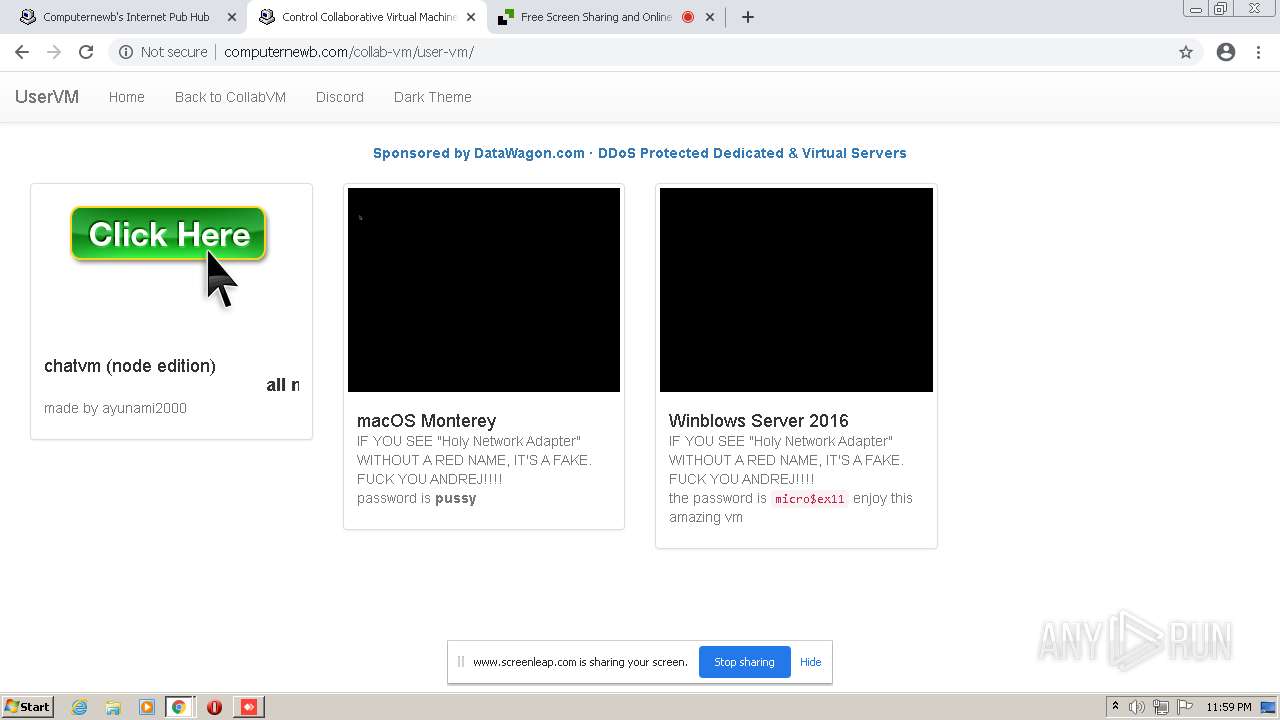
Task: Restore down the browser window
Action: click(1221, 8)
